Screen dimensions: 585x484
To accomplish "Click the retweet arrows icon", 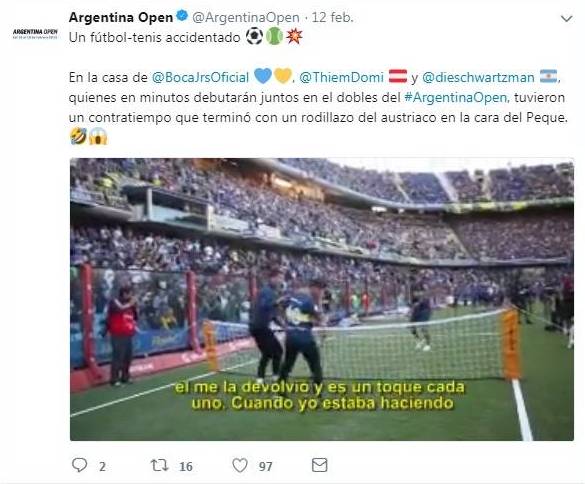I will pos(159,465).
